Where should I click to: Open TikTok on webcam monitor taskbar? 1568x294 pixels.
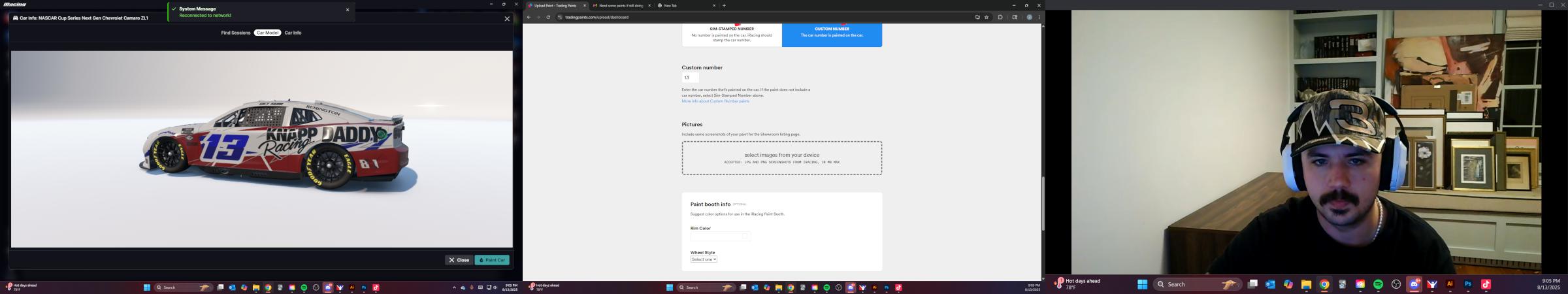point(1486,284)
